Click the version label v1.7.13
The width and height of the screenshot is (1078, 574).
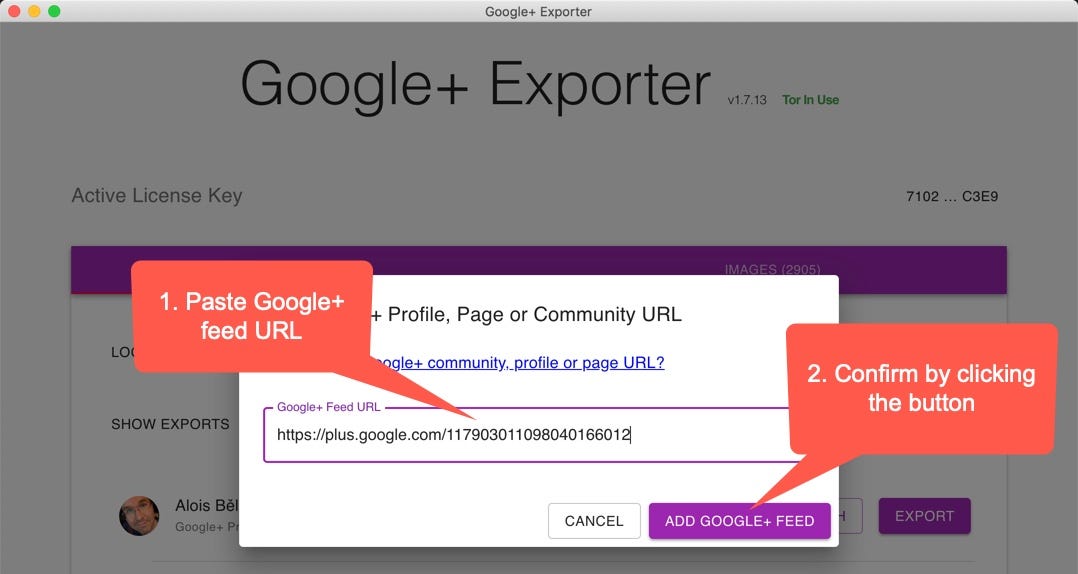coord(747,100)
